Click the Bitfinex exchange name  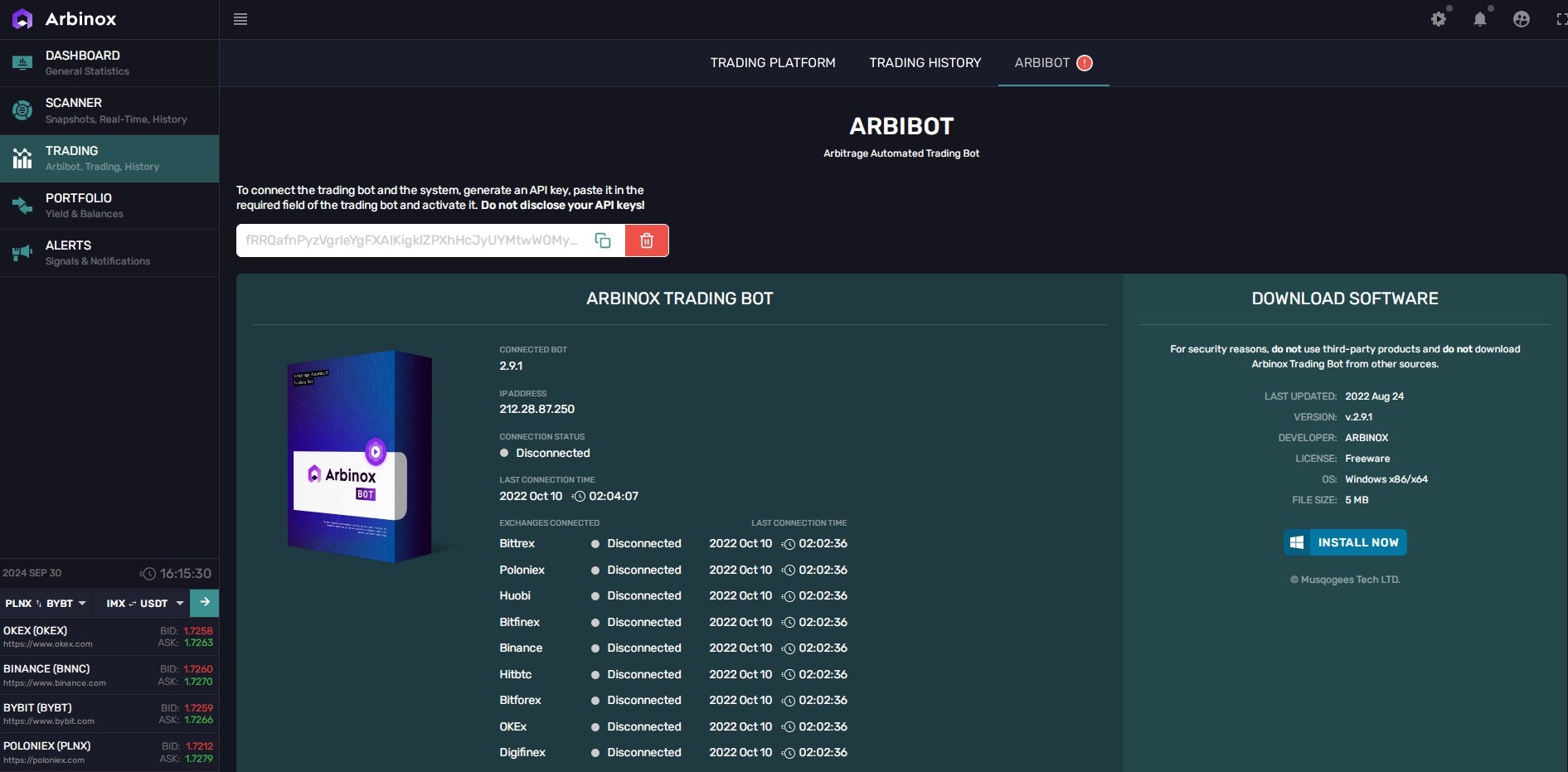(x=519, y=622)
